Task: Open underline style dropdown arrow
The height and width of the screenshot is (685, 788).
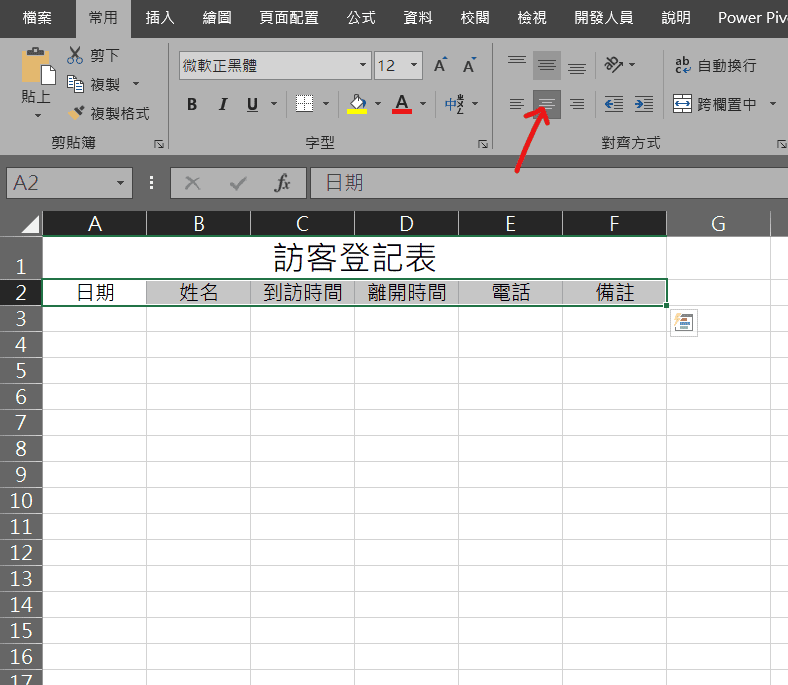Action: click(274, 105)
